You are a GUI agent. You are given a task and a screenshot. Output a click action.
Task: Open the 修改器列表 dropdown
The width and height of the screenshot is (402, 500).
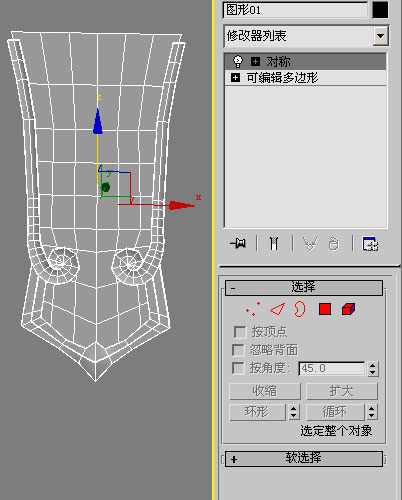[x=381, y=36]
